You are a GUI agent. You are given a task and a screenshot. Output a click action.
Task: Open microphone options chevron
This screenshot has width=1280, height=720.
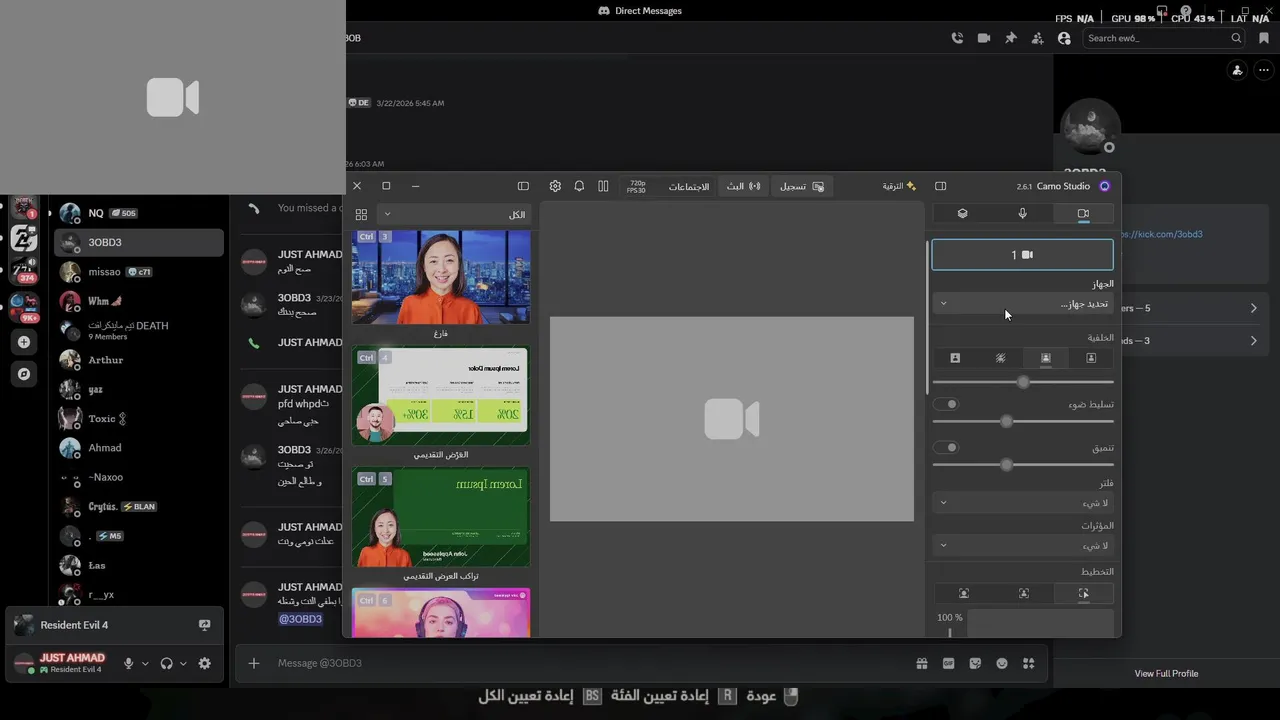[145, 663]
